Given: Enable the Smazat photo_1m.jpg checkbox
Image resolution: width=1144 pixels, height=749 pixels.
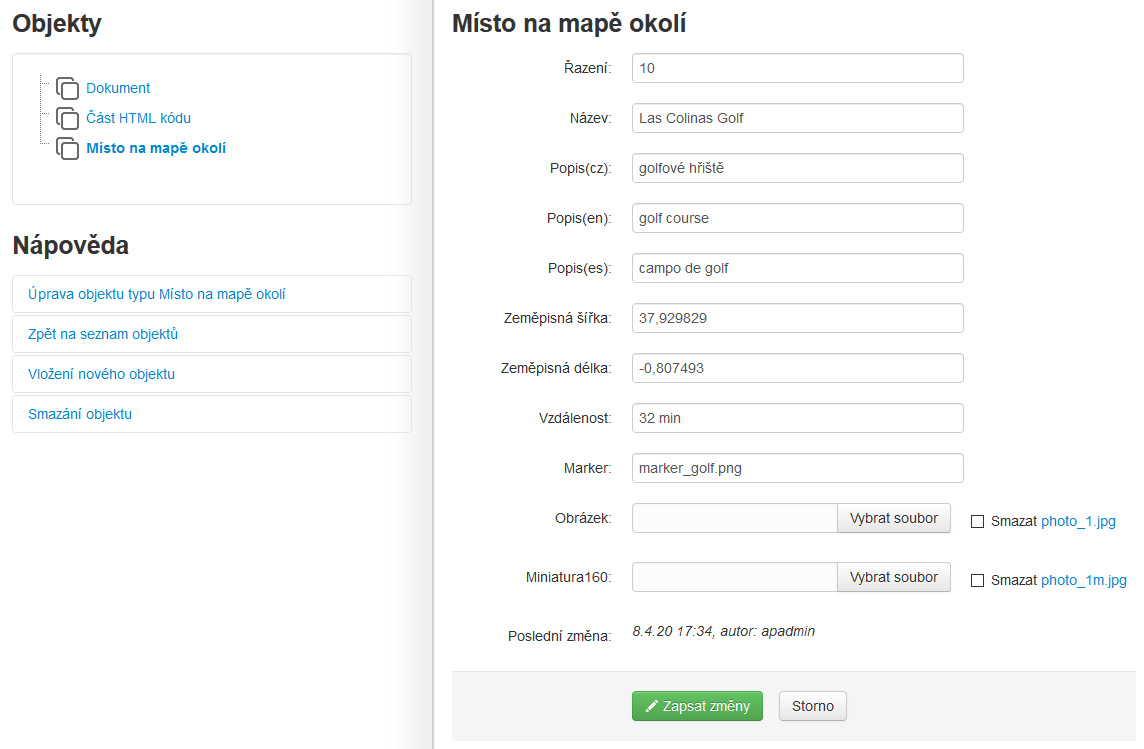Looking at the screenshot, I should click(x=978, y=580).
